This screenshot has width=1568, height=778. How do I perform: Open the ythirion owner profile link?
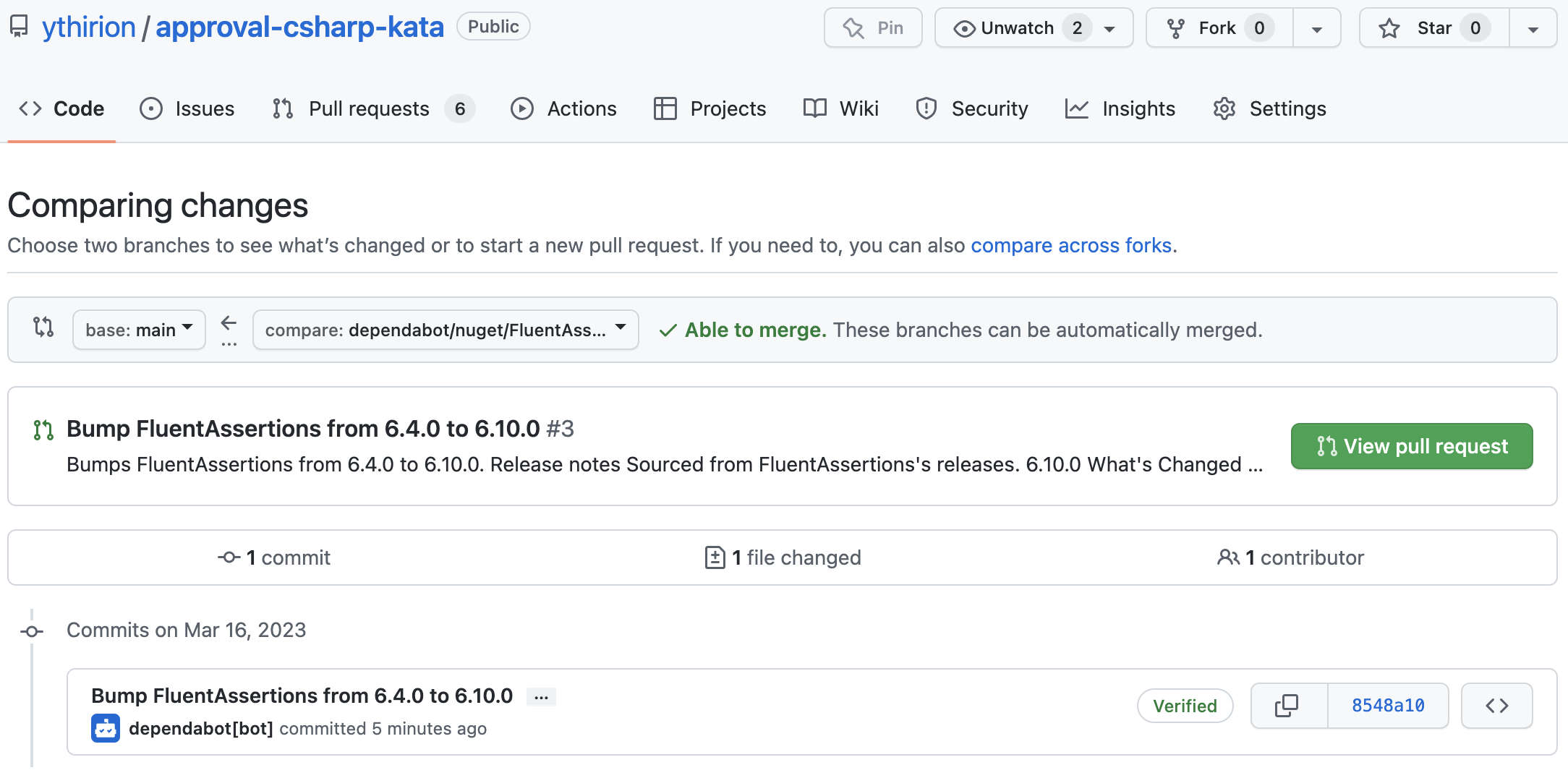(x=89, y=27)
